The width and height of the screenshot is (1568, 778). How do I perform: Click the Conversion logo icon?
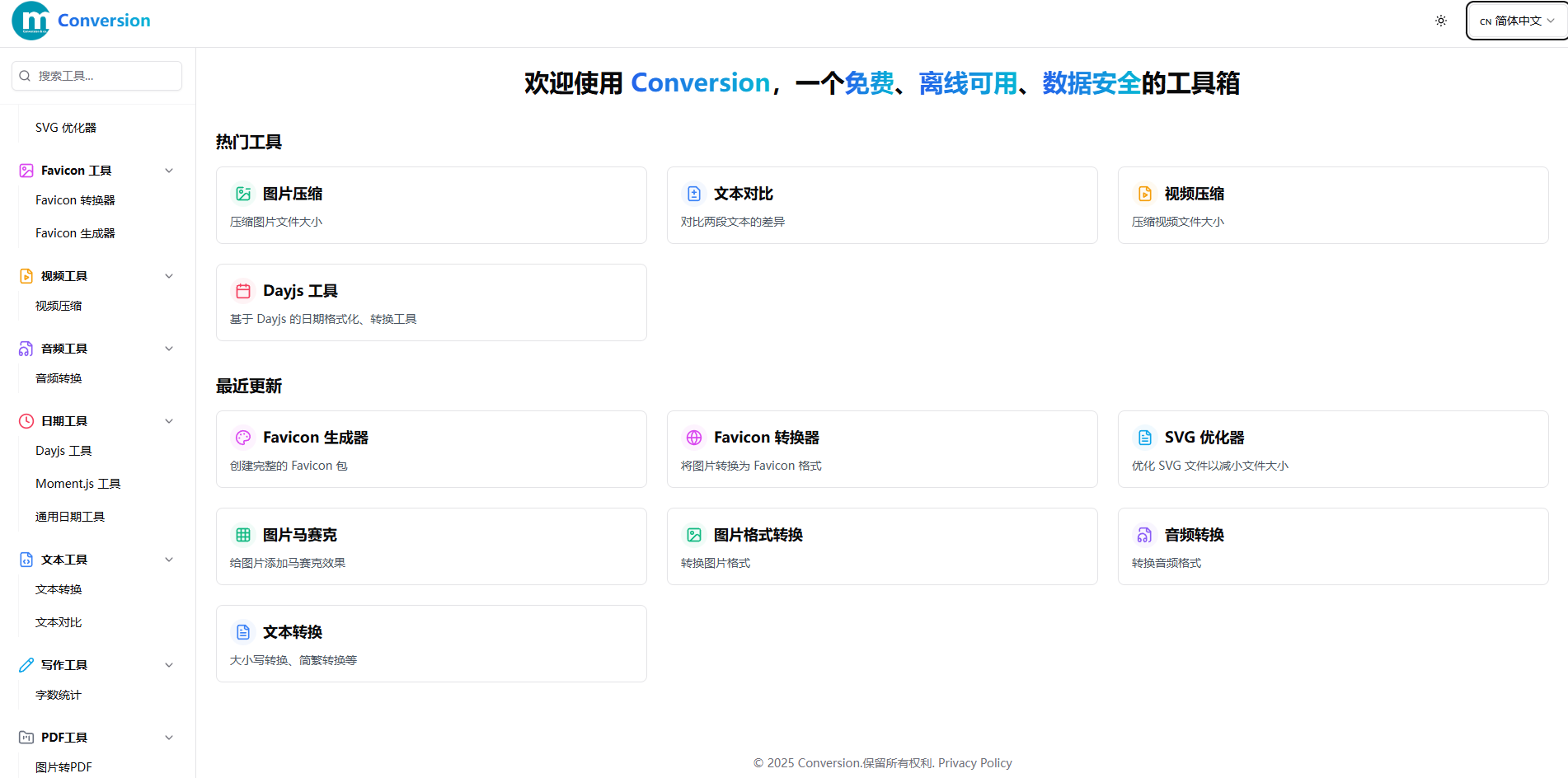click(x=31, y=21)
